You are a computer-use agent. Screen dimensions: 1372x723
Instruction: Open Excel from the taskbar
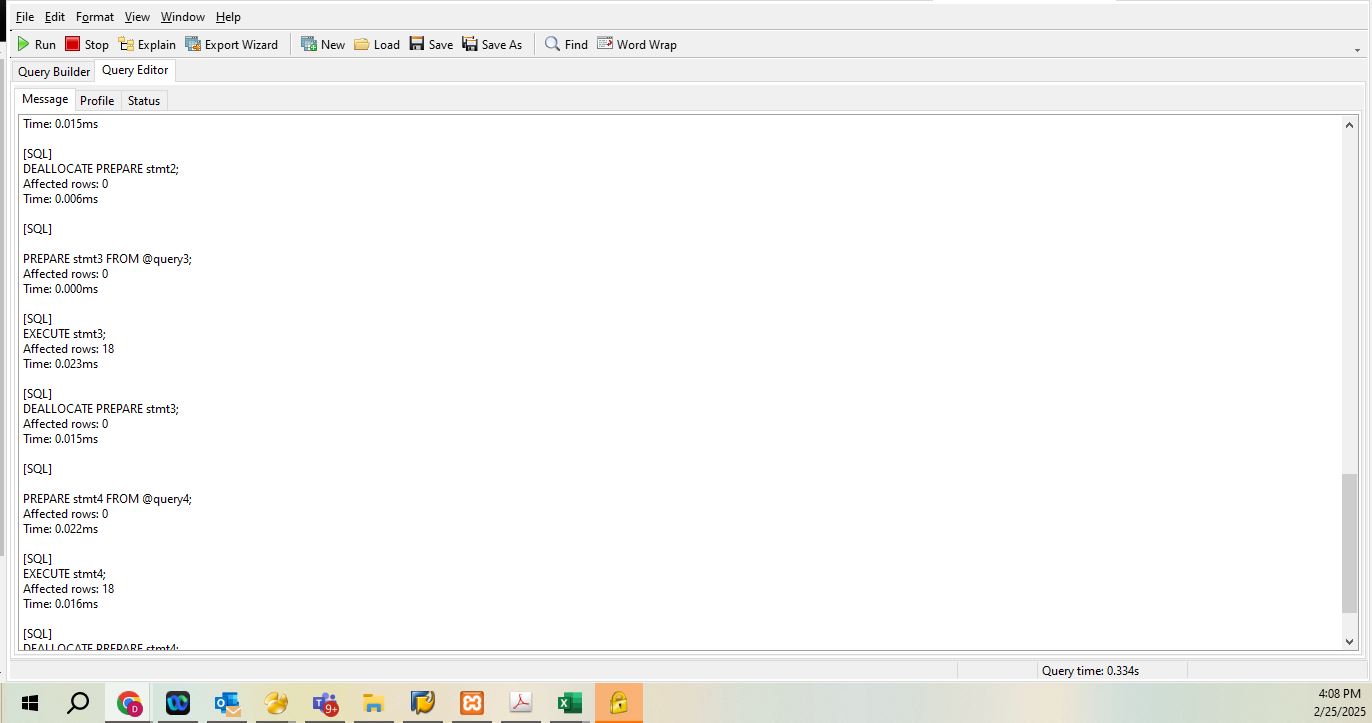tap(569, 703)
